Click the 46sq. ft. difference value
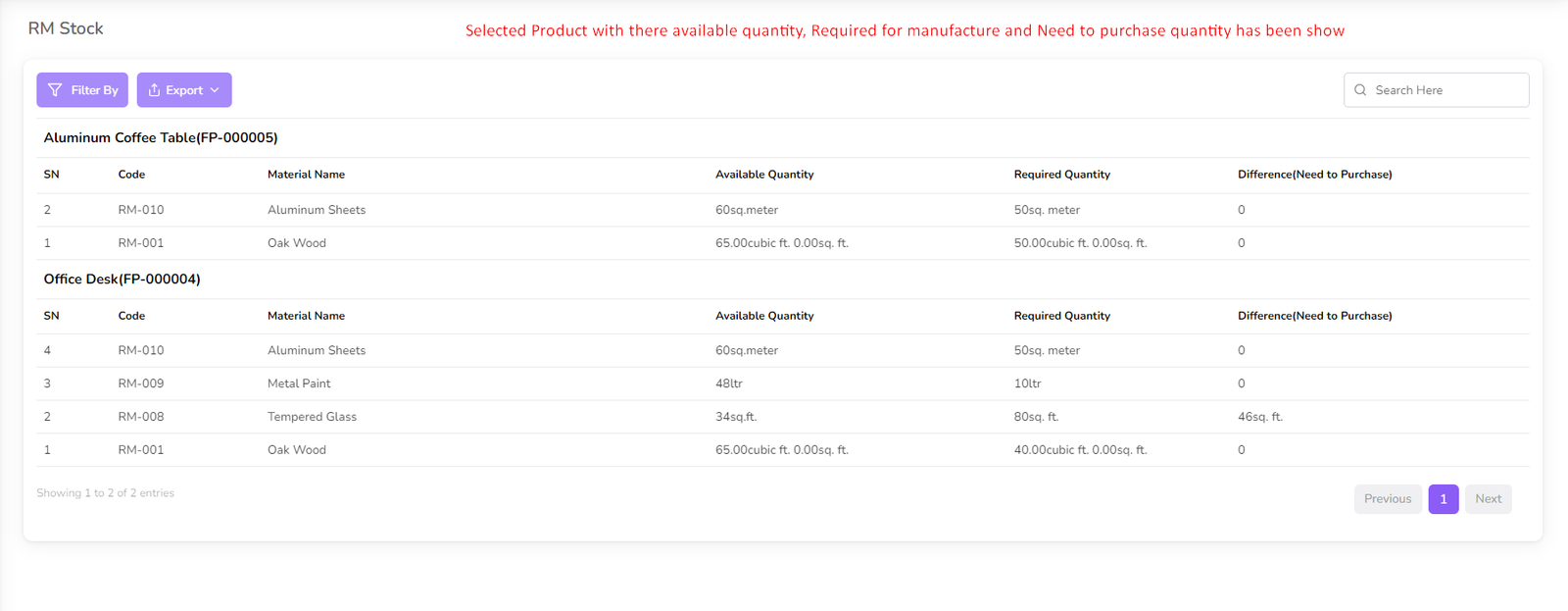Viewport: 1568px width, 611px height. 1259,417
